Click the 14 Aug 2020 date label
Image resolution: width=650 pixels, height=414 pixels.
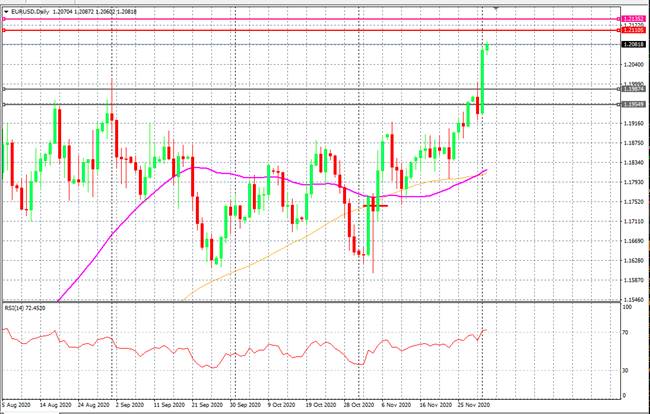click(55, 404)
